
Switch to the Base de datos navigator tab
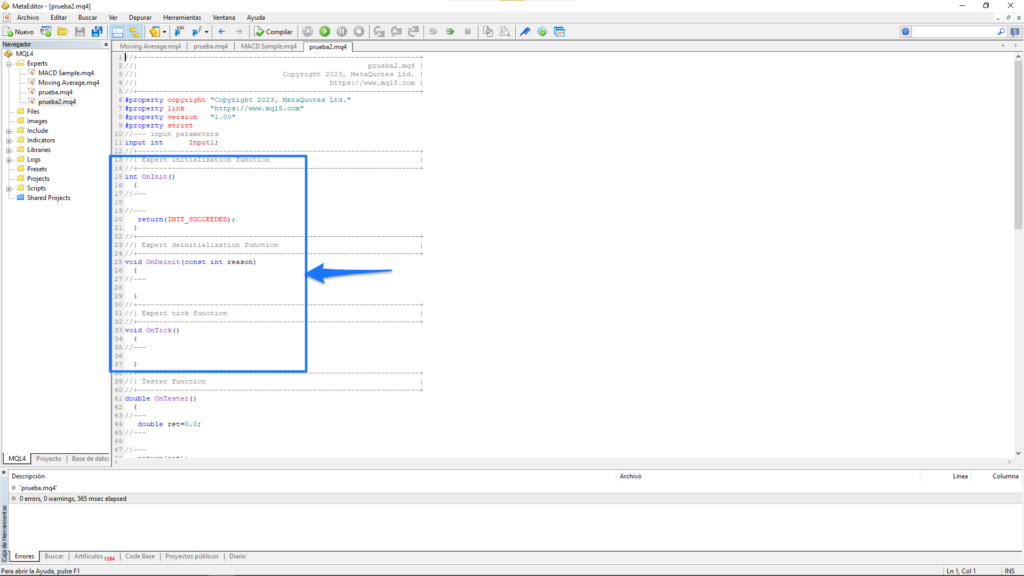click(x=89, y=458)
